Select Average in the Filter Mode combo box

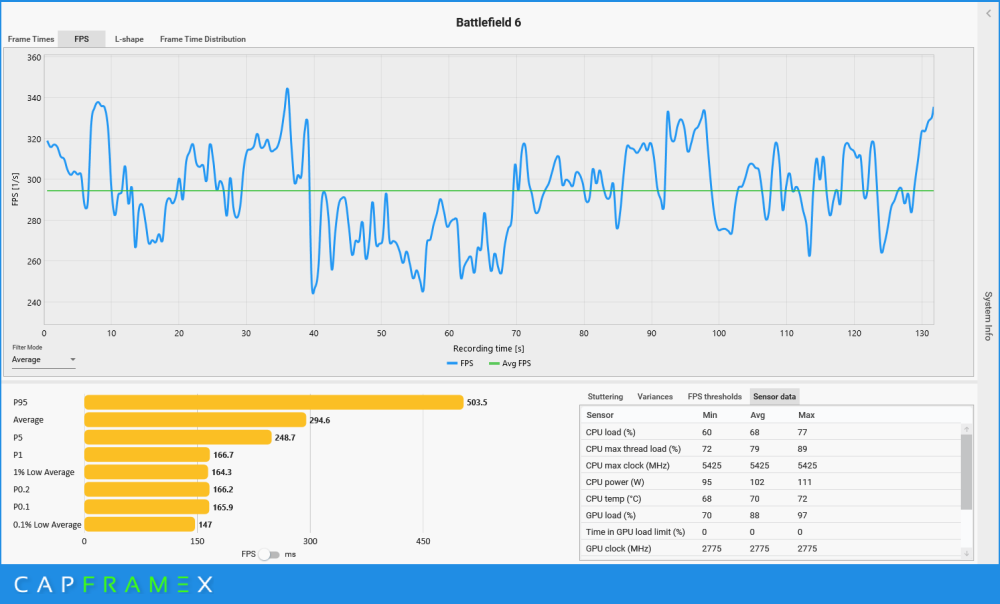pyautogui.click(x=44, y=360)
